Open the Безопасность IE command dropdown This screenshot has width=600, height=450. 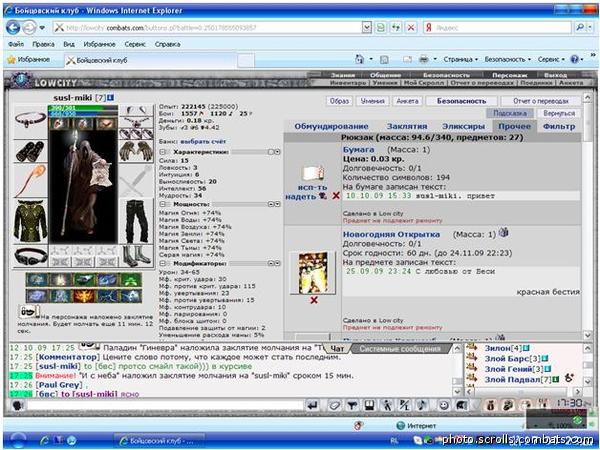507,59
